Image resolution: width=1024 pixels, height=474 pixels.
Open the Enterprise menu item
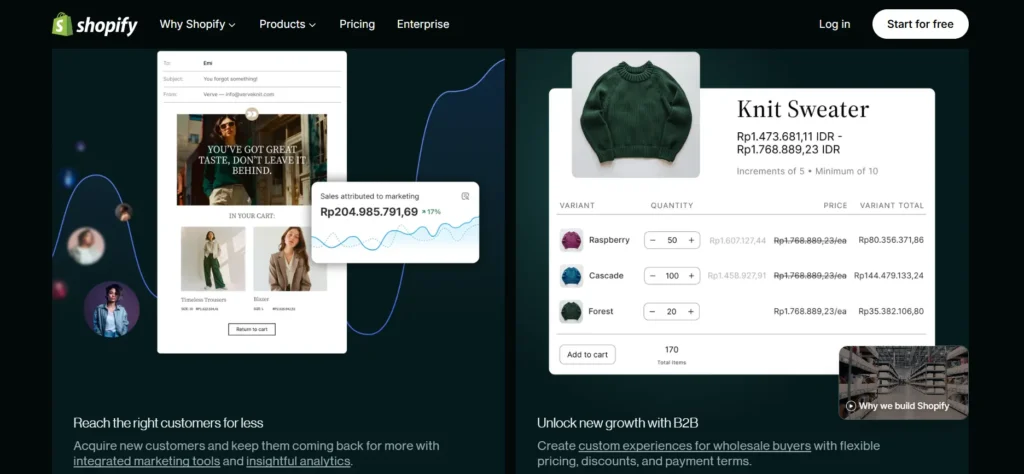pos(423,24)
